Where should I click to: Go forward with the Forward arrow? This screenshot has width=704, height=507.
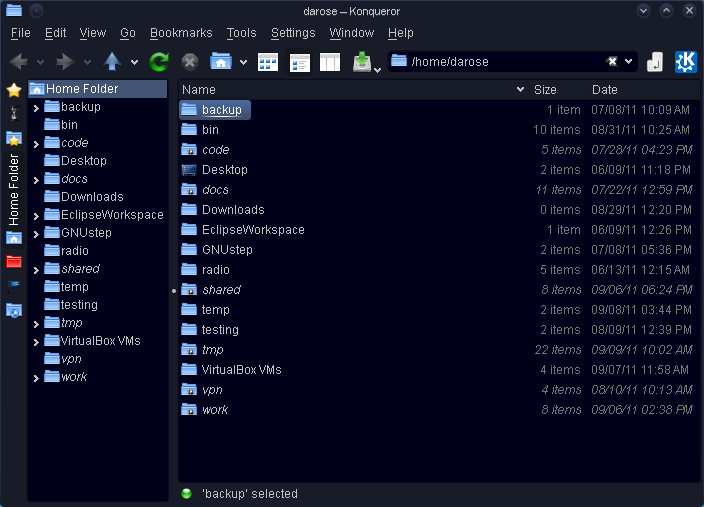point(65,62)
